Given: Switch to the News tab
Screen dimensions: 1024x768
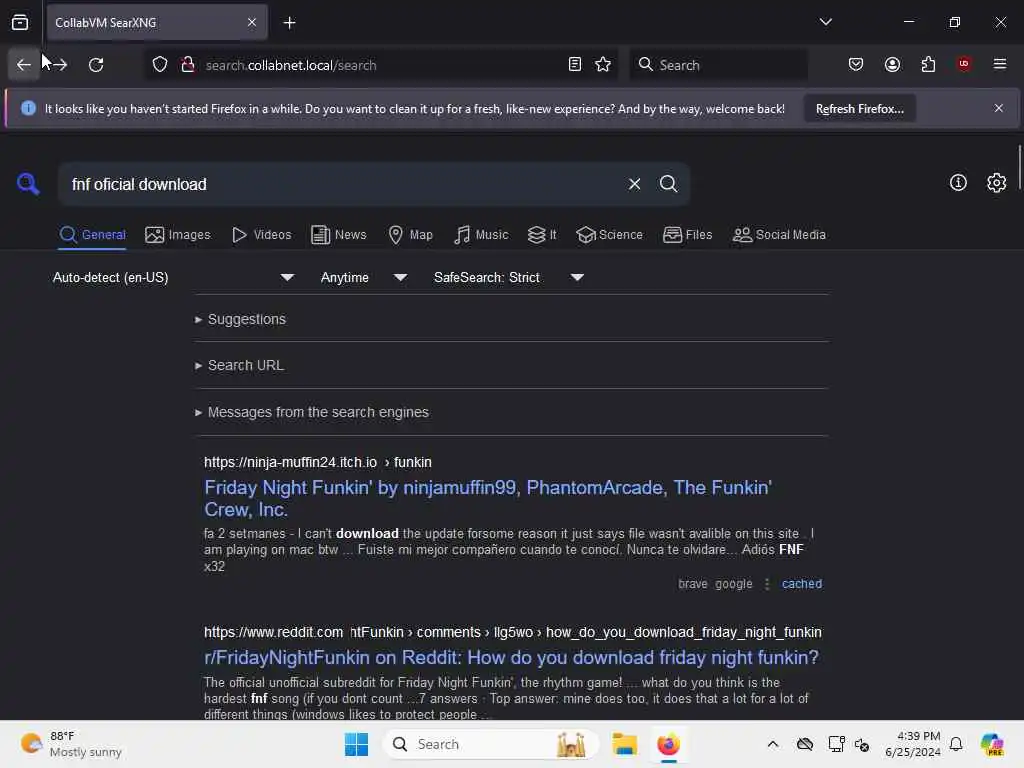Looking at the screenshot, I should pos(338,235).
